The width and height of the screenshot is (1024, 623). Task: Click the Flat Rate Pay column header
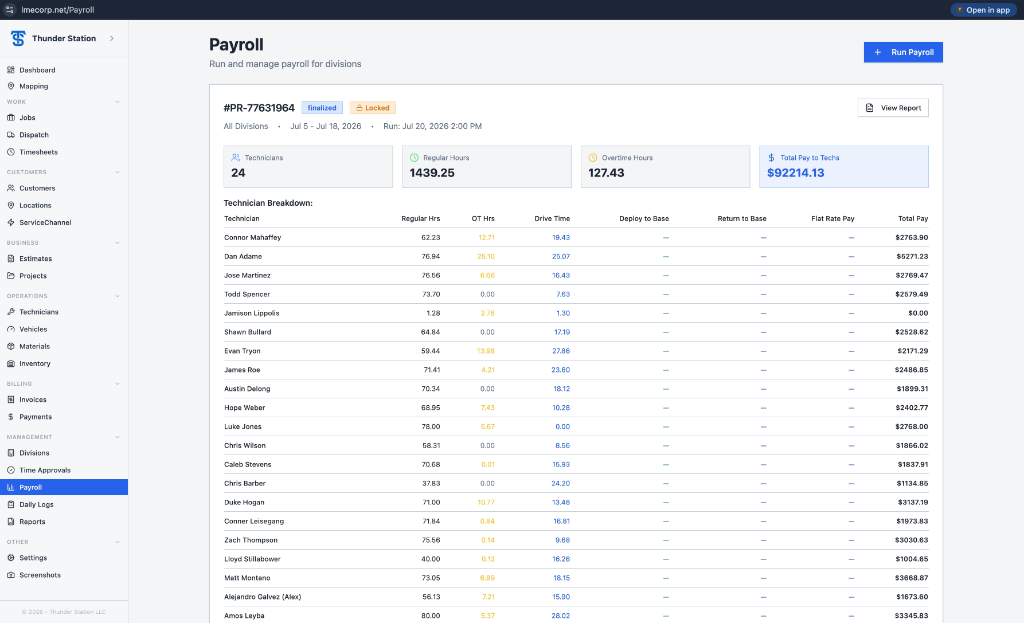pos(833,219)
